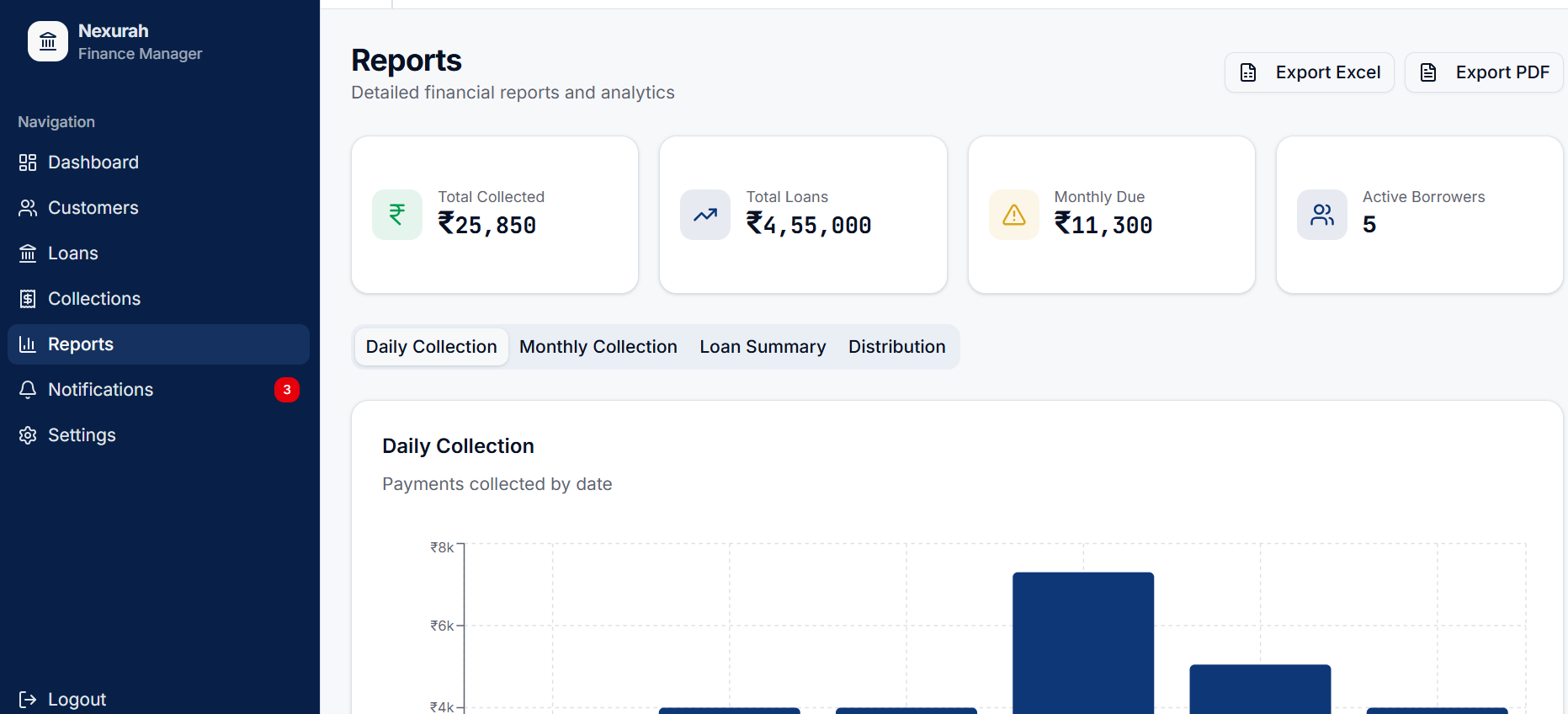
Task: Export the report as PDF
Action: click(x=1484, y=72)
